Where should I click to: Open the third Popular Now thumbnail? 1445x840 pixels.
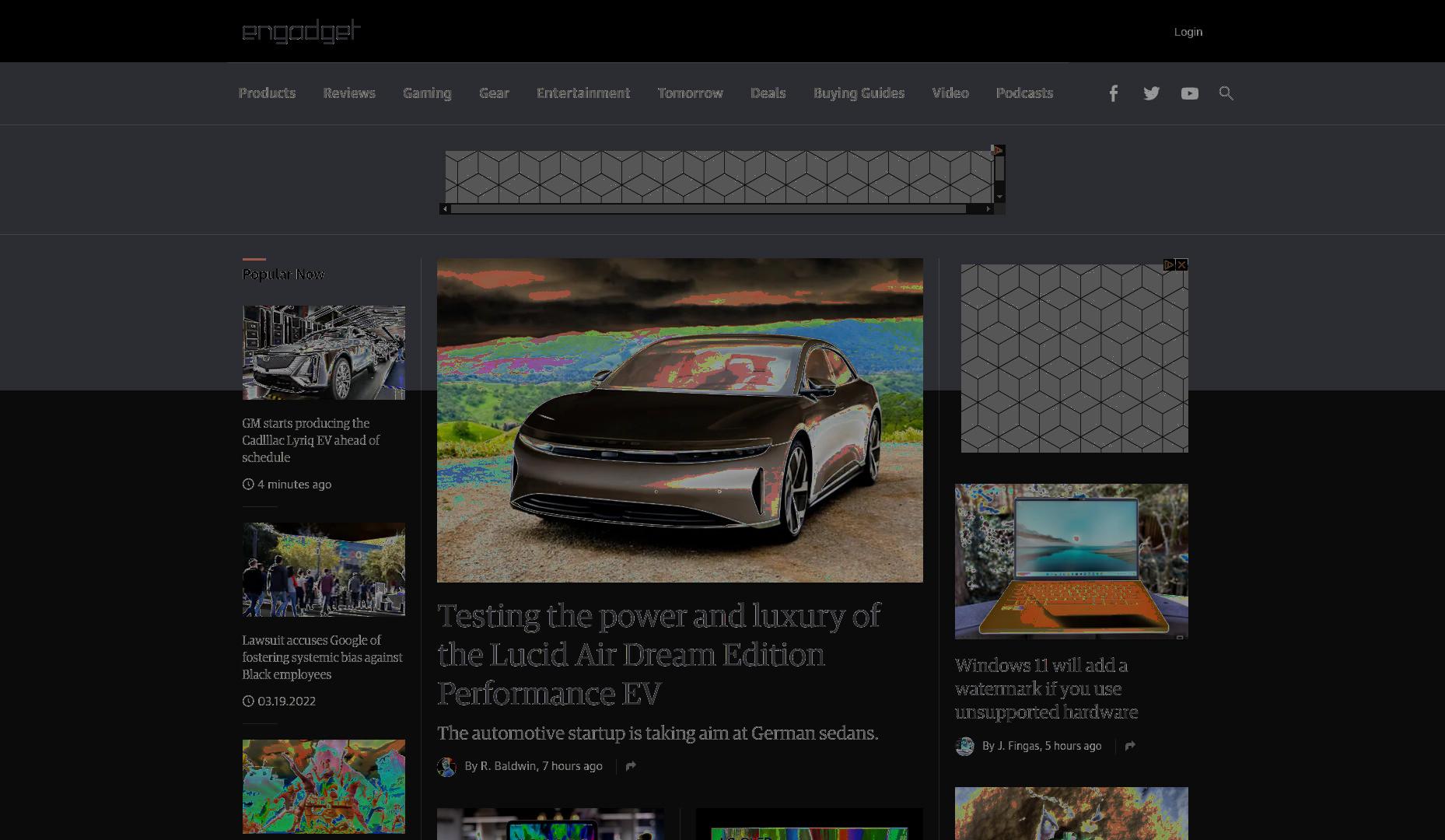324,786
